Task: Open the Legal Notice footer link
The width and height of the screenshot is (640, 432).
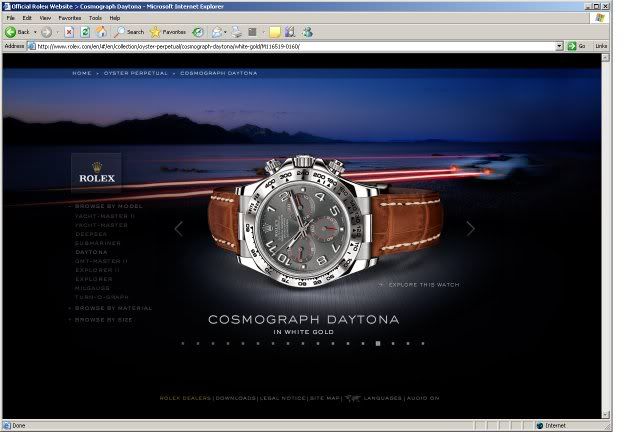Action: pyautogui.click(x=282, y=398)
